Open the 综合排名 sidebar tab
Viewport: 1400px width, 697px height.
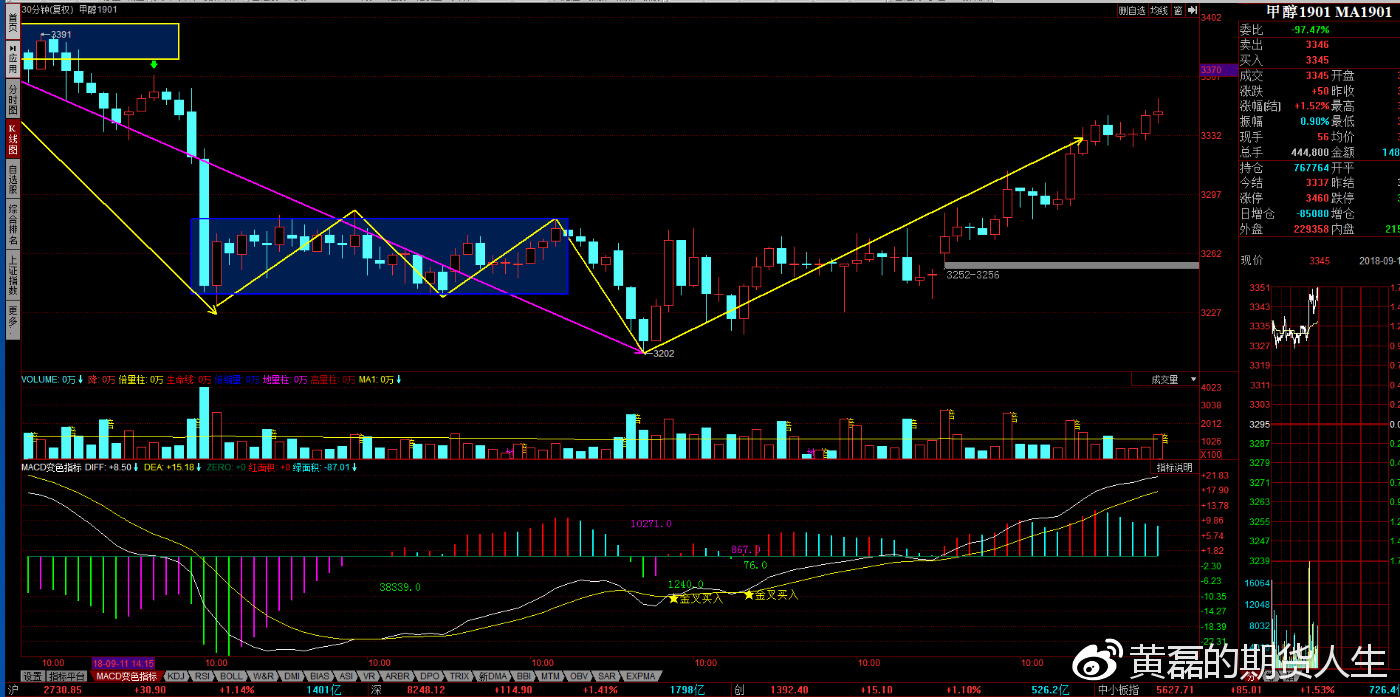pyautogui.click(x=13, y=225)
